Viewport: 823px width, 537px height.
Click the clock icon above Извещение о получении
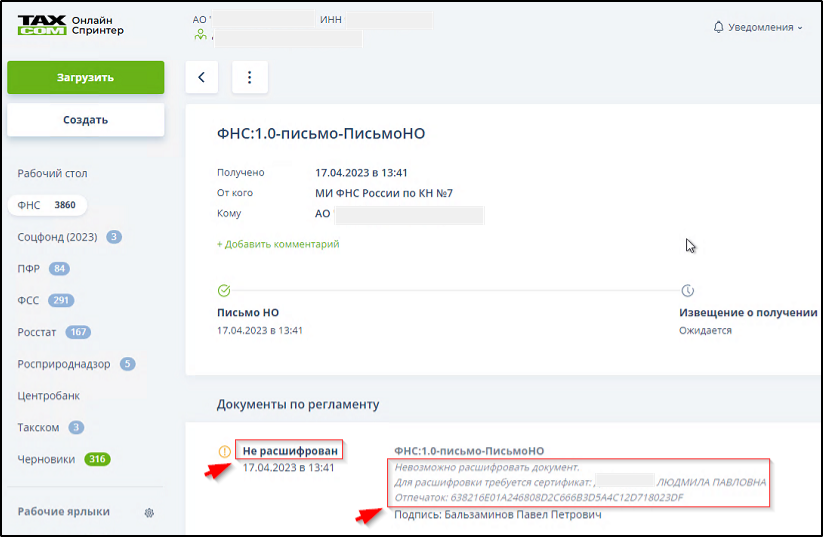(x=687, y=291)
